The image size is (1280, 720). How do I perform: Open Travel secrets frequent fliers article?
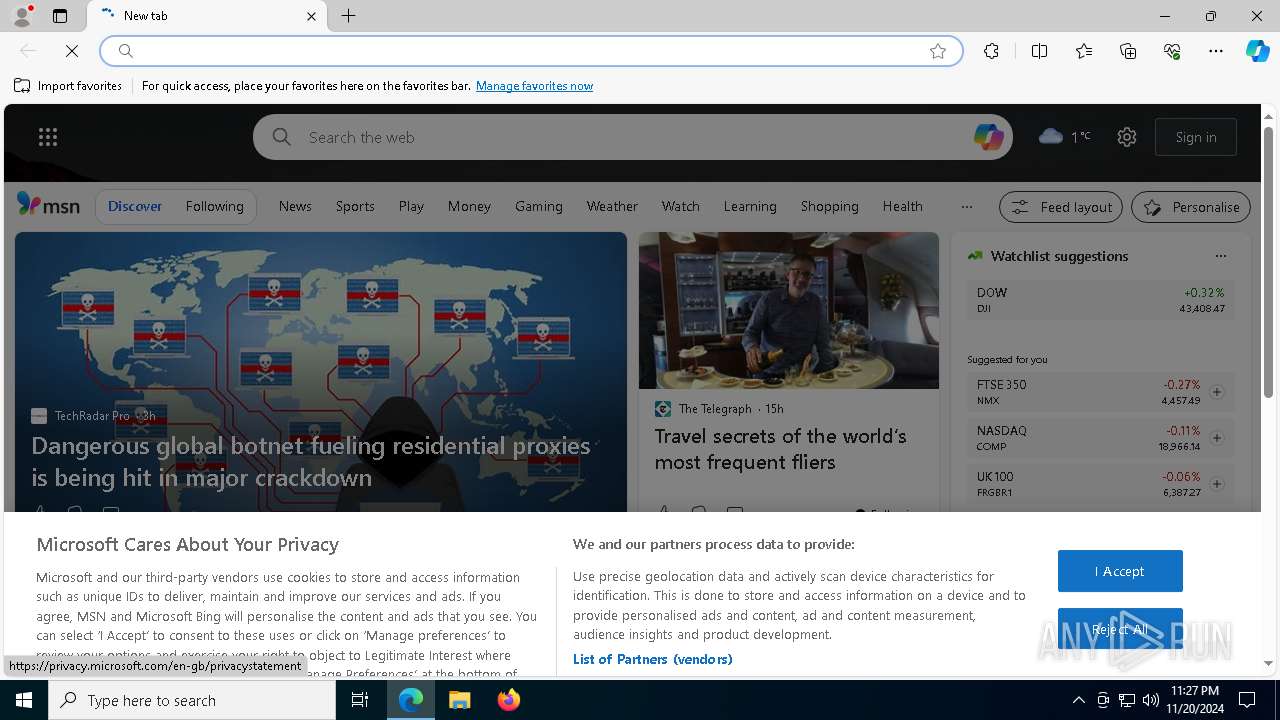click(x=780, y=449)
